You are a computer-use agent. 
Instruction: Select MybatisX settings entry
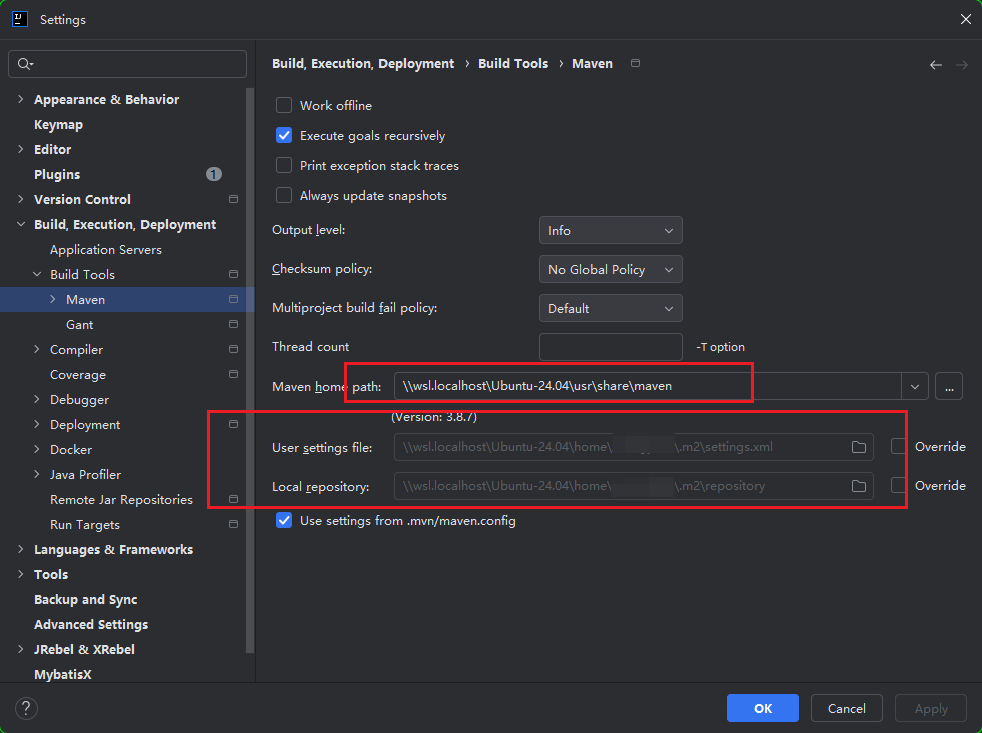(x=63, y=675)
